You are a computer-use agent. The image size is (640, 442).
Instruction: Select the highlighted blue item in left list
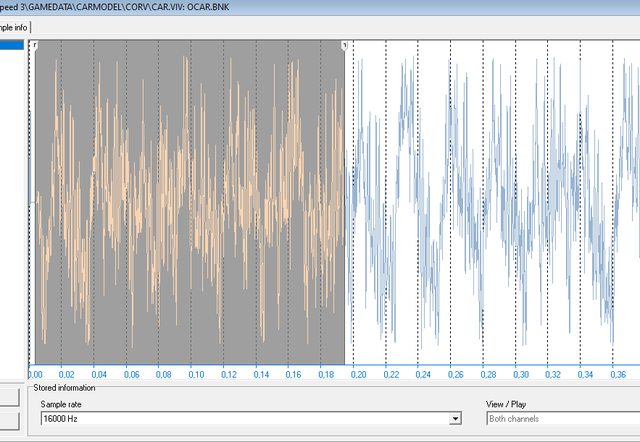click(x=12, y=45)
